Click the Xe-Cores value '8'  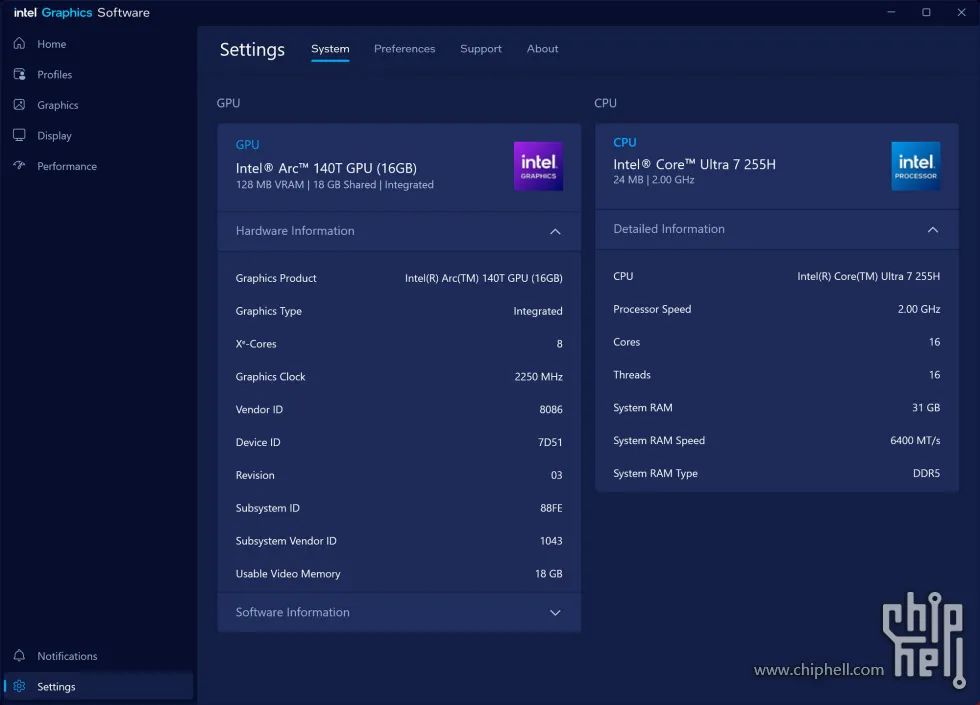pos(559,344)
